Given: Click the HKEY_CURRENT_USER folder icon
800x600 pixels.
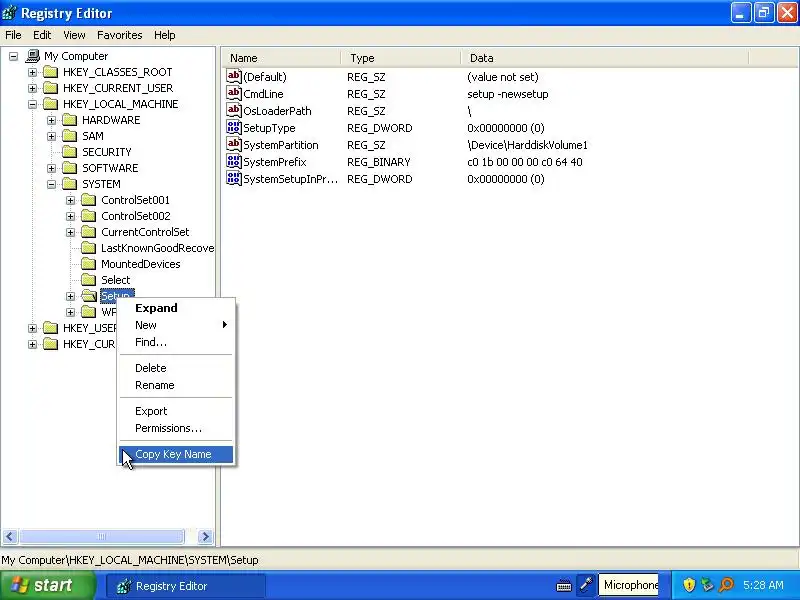Looking at the screenshot, I should (50, 88).
